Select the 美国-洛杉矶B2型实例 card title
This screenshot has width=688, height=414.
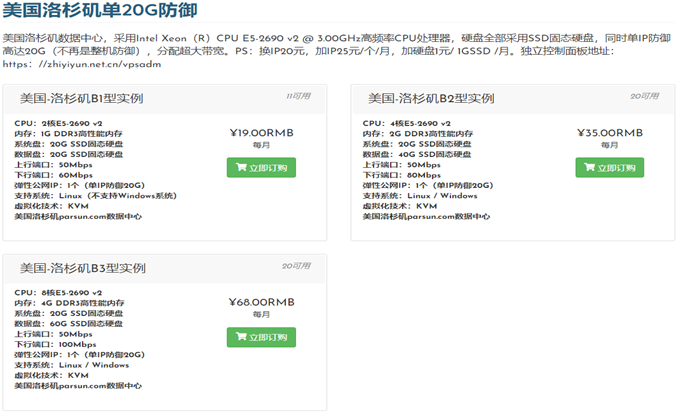click(x=429, y=99)
